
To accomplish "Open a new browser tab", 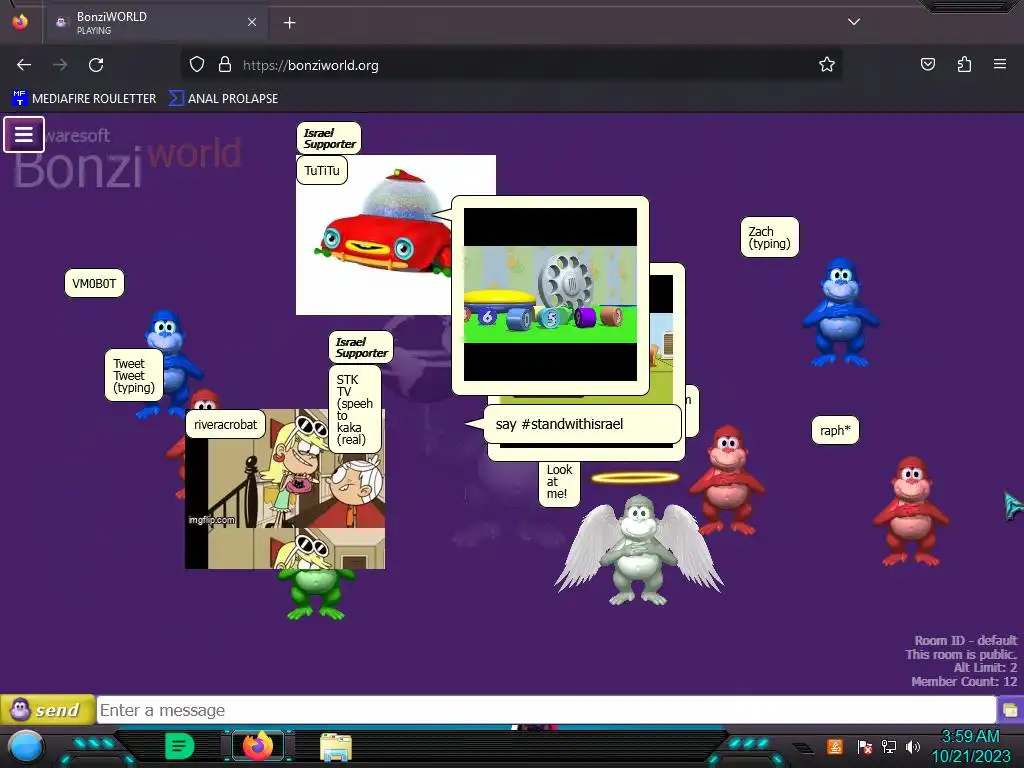I will 289,23.
